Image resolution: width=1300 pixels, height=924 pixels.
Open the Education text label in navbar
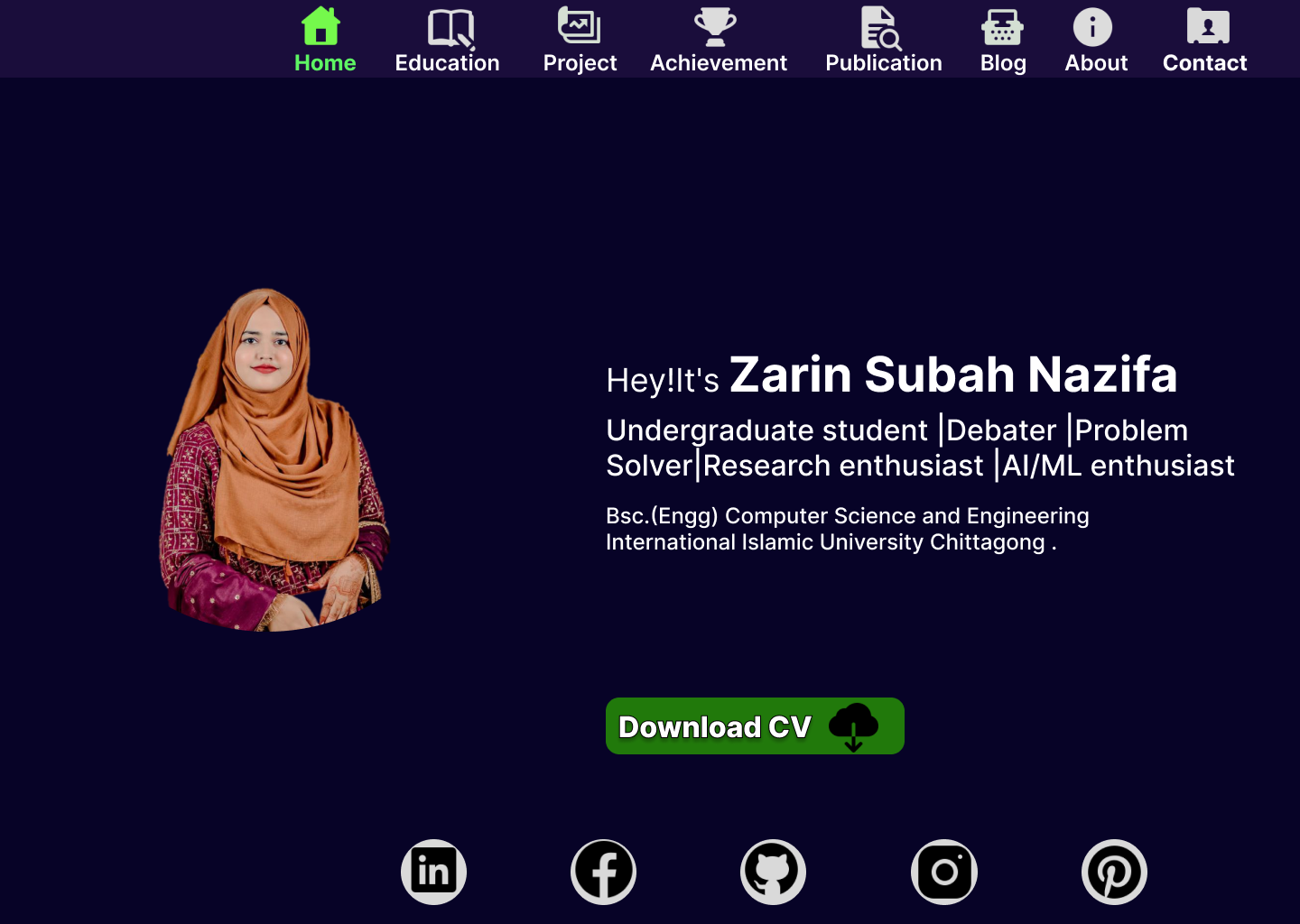pyautogui.click(x=447, y=63)
